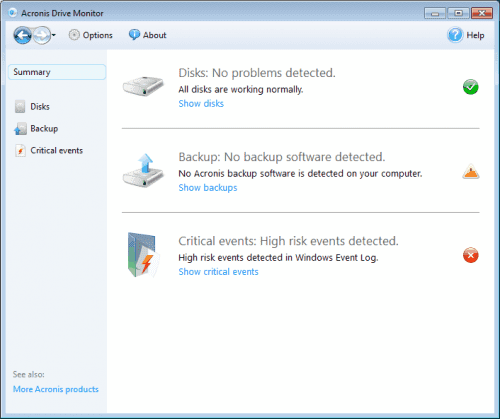Click the Backup sidebar icon
The image size is (500, 419).
point(20,129)
